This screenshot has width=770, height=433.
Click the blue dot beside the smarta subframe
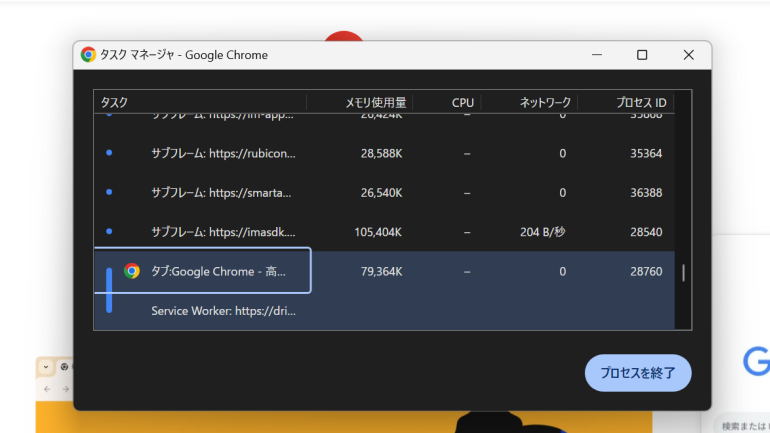(109, 192)
